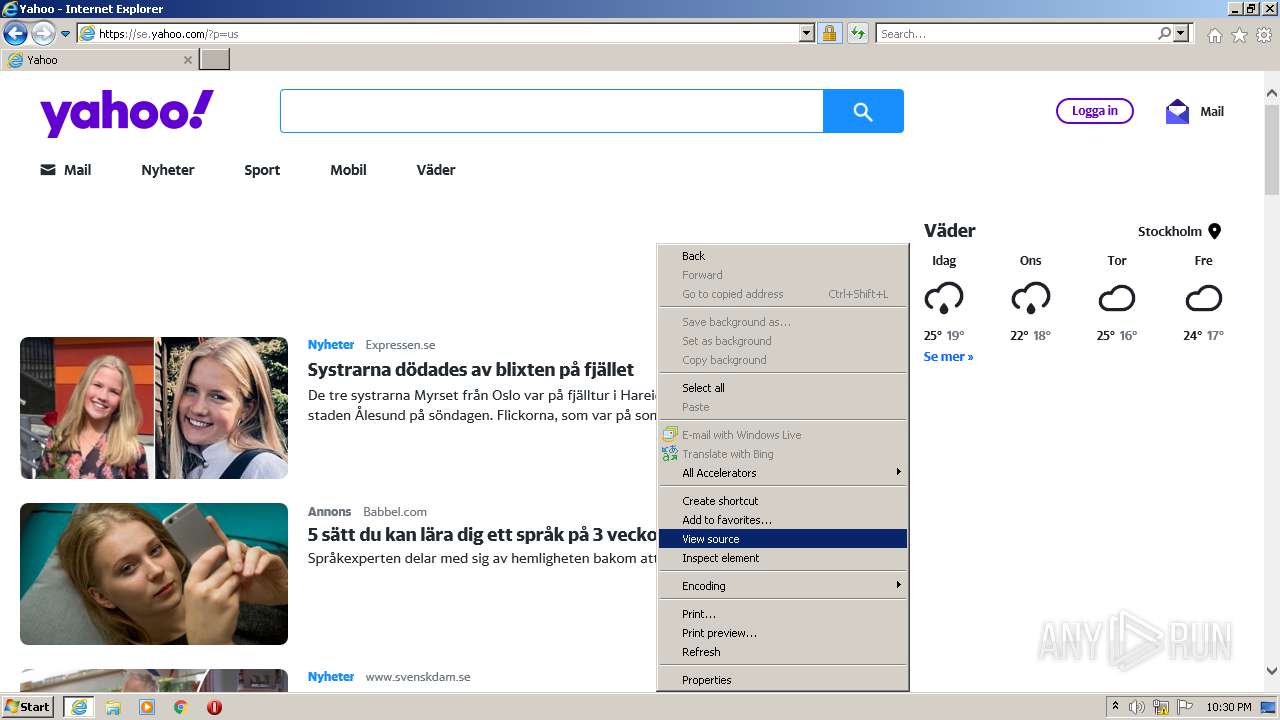Choose Refresh in context menu
The image size is (1280, 720).
click(783, 652)
